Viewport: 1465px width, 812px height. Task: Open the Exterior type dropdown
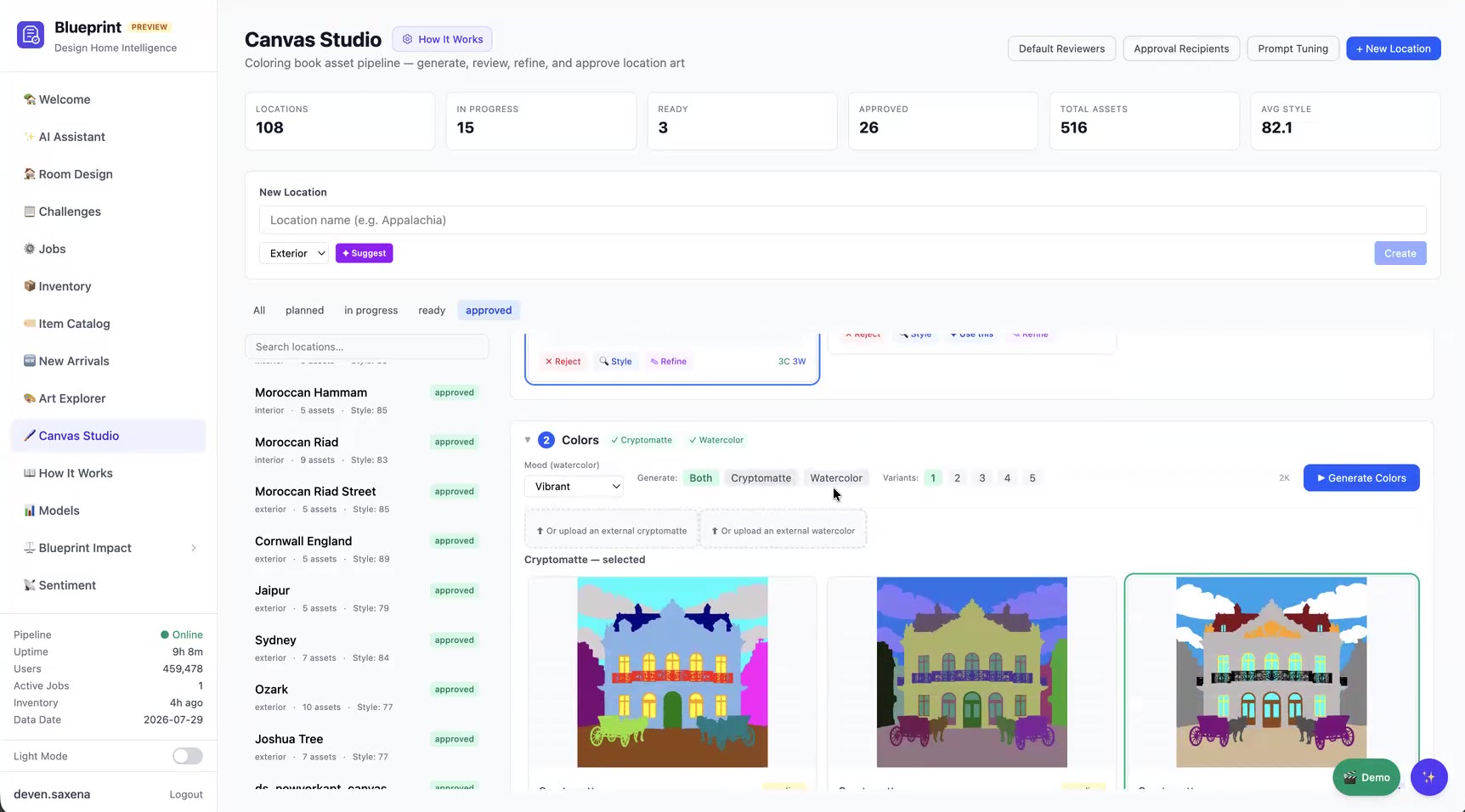[294, 253]
